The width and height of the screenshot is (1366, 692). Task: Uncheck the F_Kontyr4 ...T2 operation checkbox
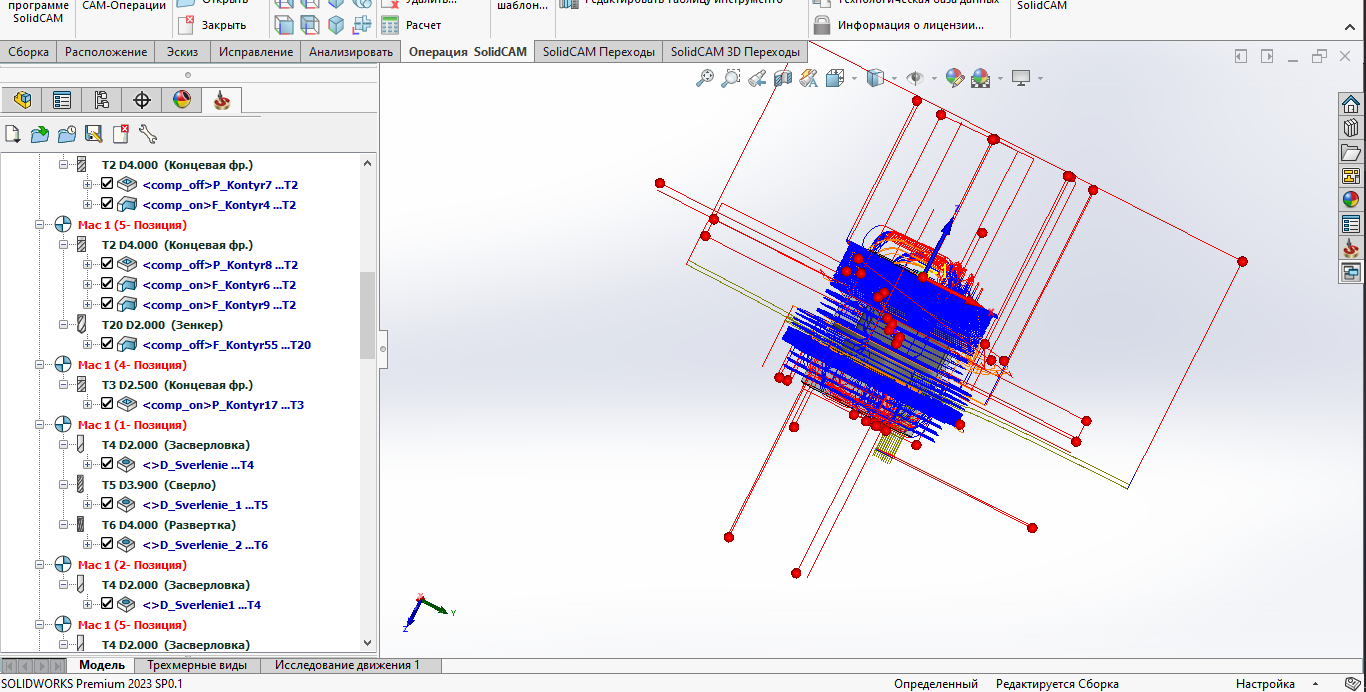107,204
